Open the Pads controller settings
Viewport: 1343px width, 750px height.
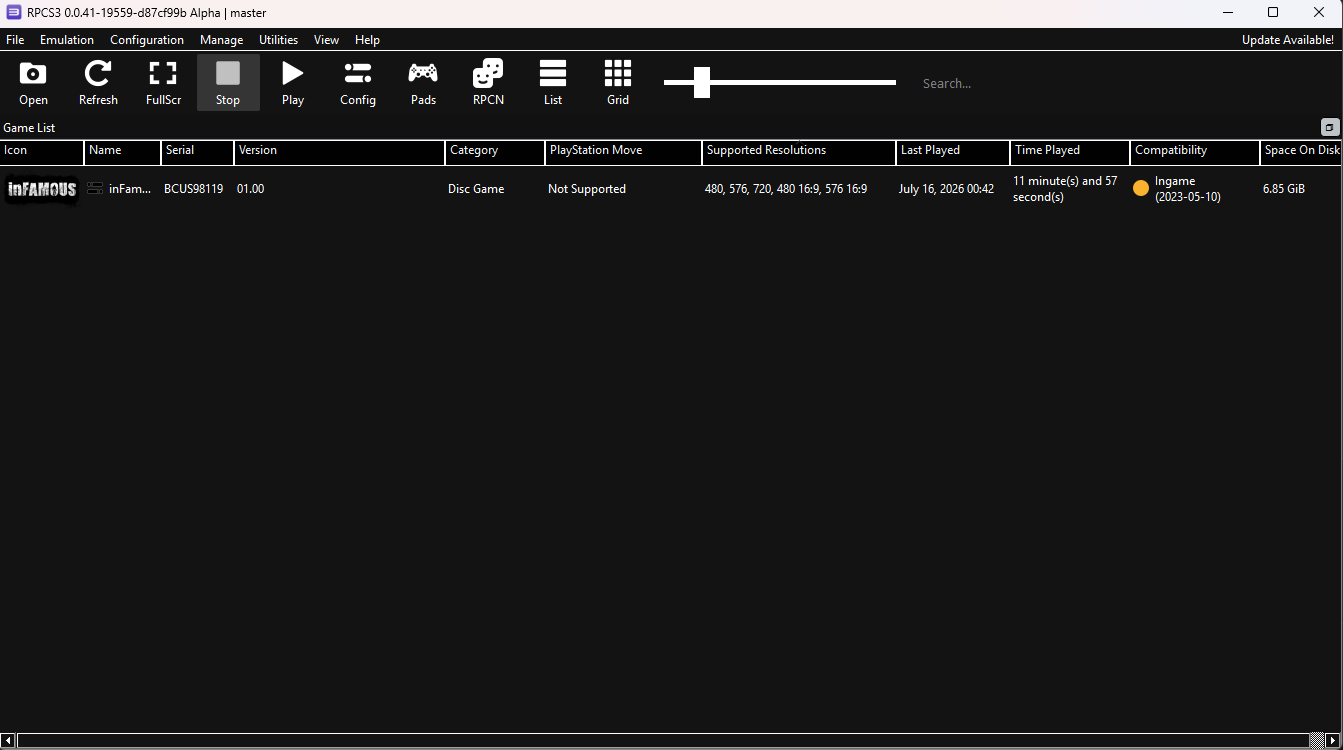click(423, 82)
